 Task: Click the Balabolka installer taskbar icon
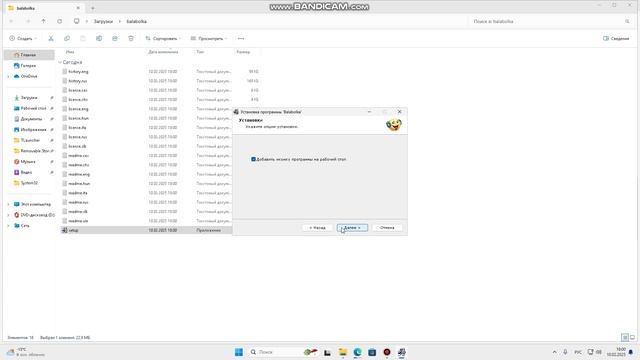pos(402,352)
